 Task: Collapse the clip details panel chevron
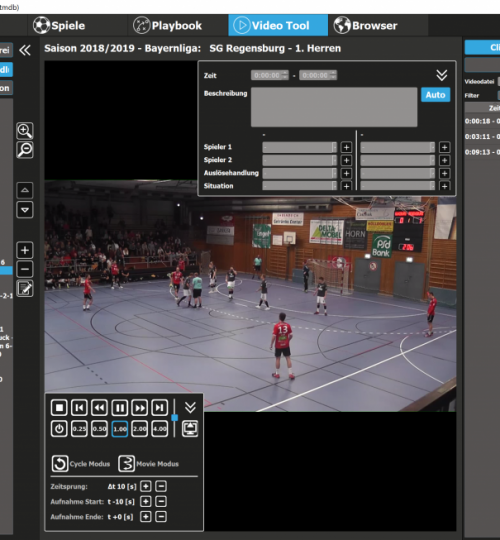pos(442,75)
